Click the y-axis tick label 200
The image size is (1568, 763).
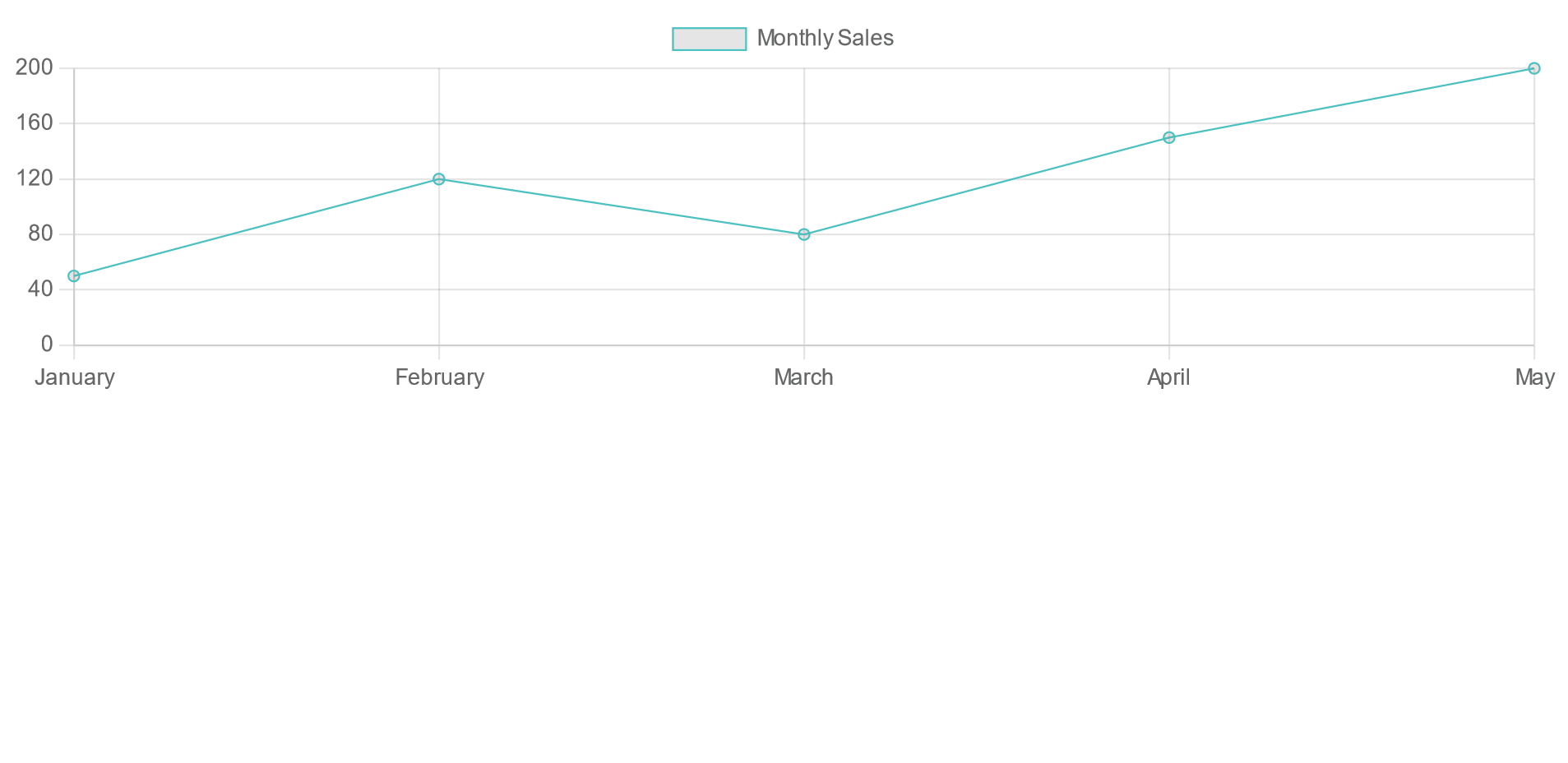35,67
